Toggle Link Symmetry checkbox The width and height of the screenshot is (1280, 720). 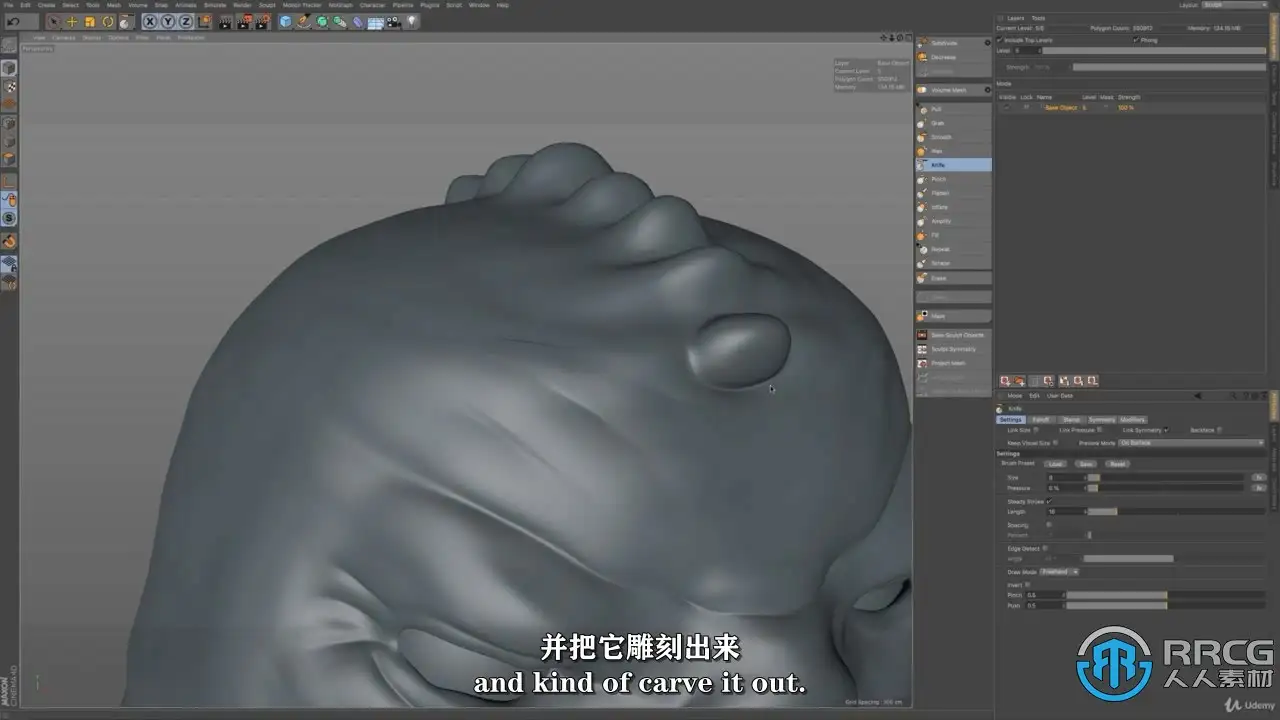point(1166,430)
